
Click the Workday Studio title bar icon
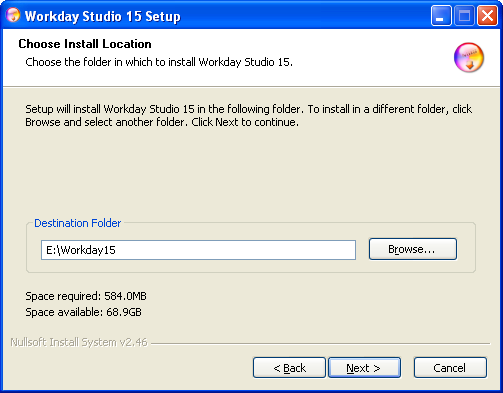click(x=13, y=15)
